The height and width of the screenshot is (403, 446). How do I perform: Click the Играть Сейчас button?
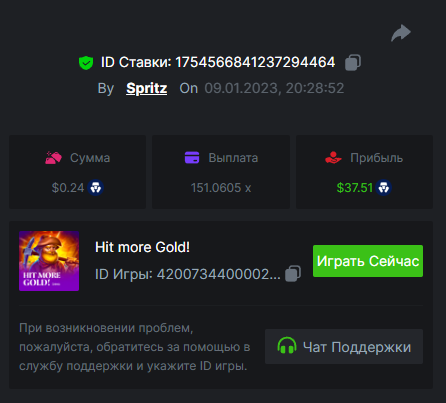[x=368, y=261]
